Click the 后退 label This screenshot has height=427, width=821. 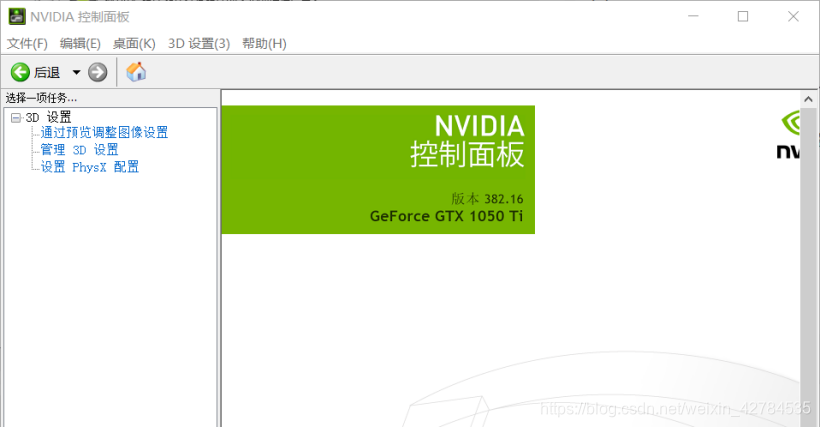[47, 73]
